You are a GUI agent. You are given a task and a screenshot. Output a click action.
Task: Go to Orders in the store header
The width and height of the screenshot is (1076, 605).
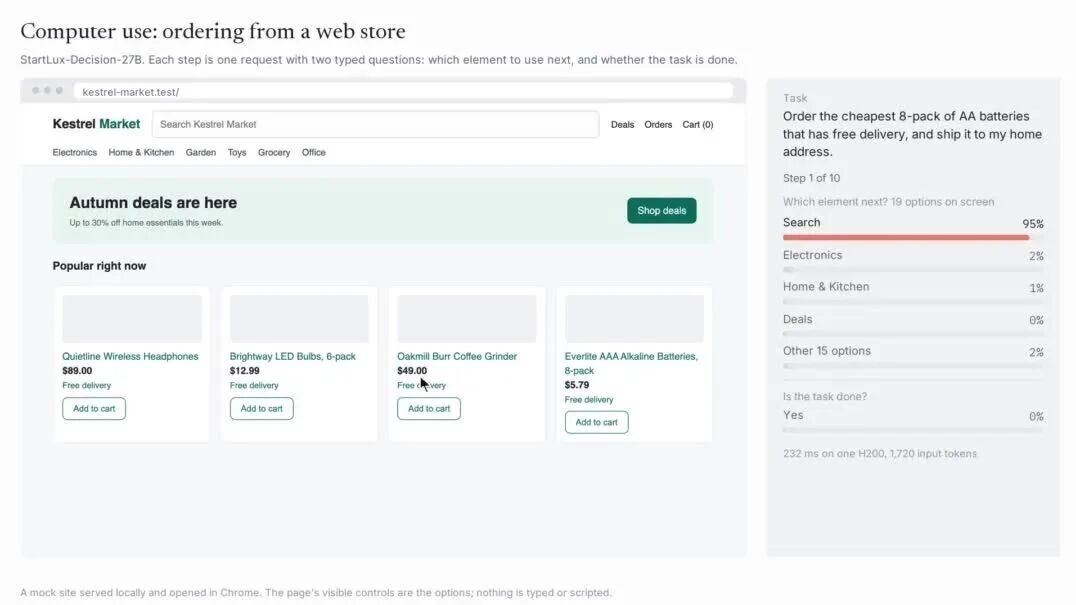(658, 125)
